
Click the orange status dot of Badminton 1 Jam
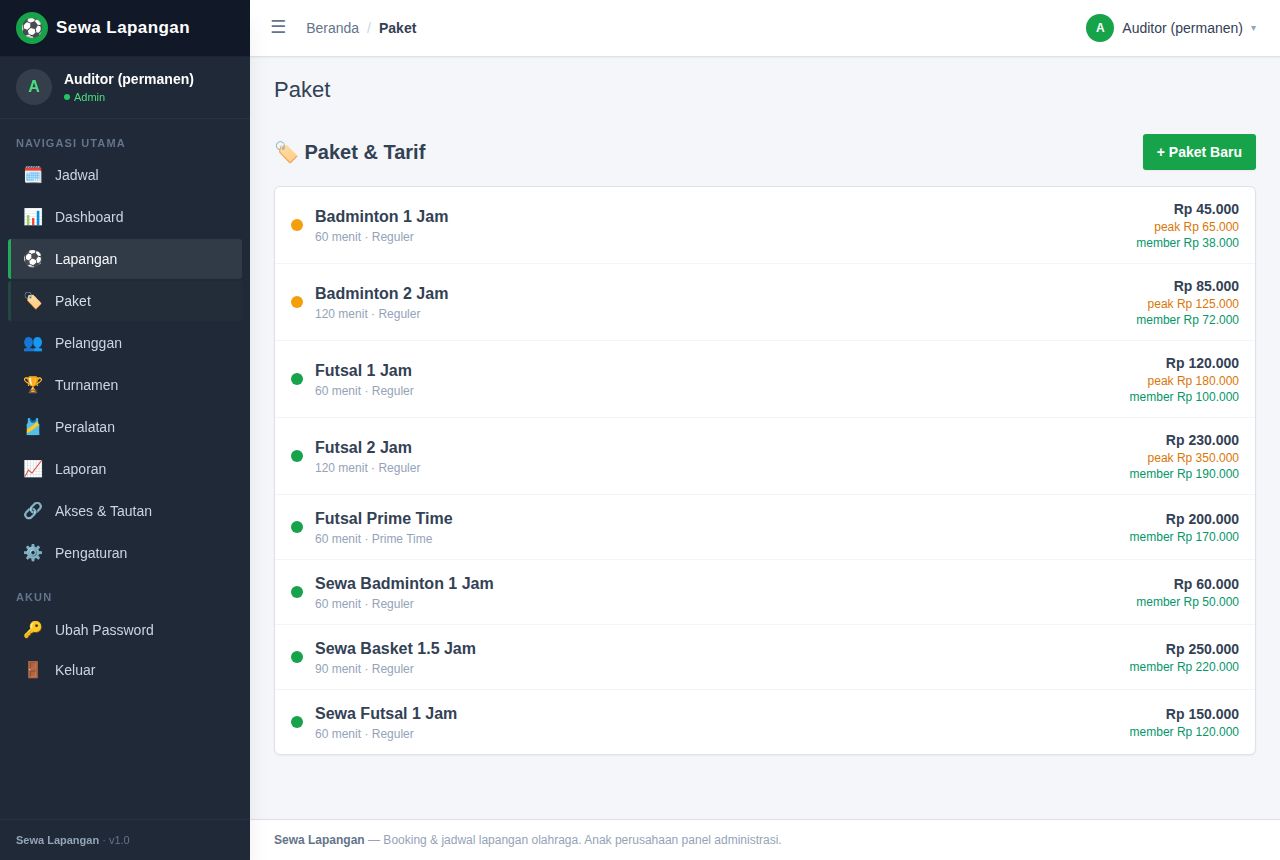297,225
